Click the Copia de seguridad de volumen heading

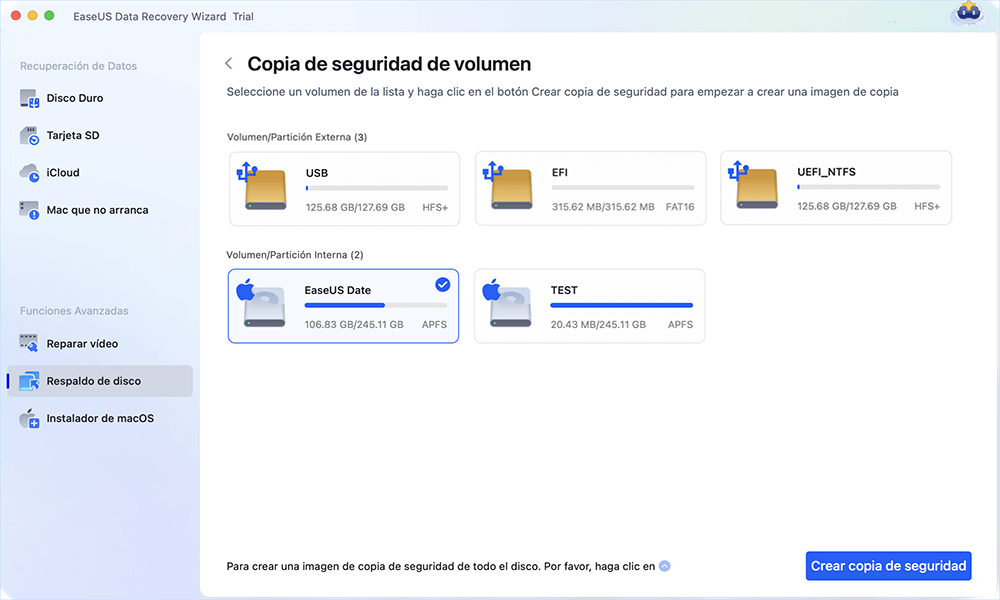pos(389,64)
